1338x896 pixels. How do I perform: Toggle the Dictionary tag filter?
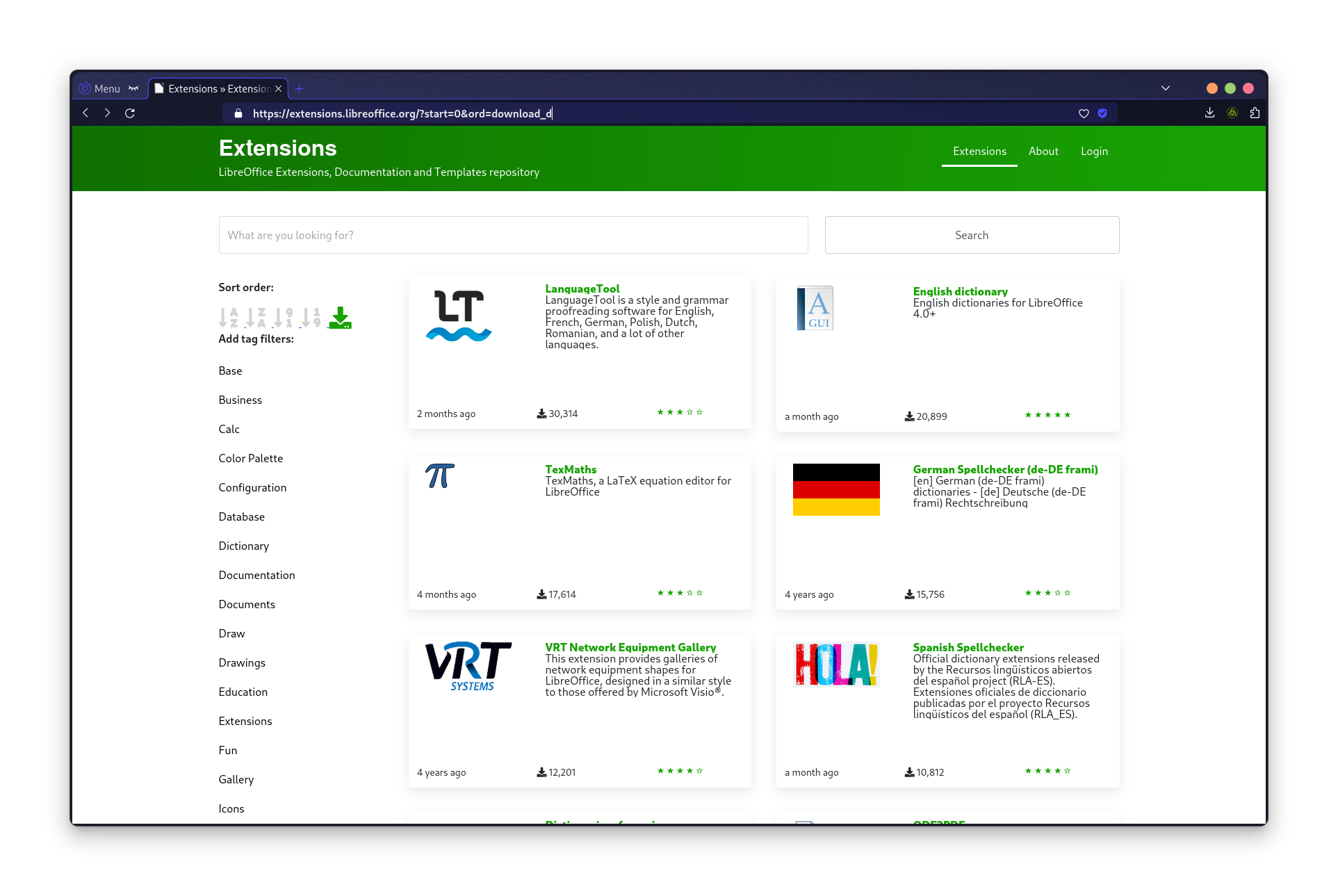coord(243,546)
